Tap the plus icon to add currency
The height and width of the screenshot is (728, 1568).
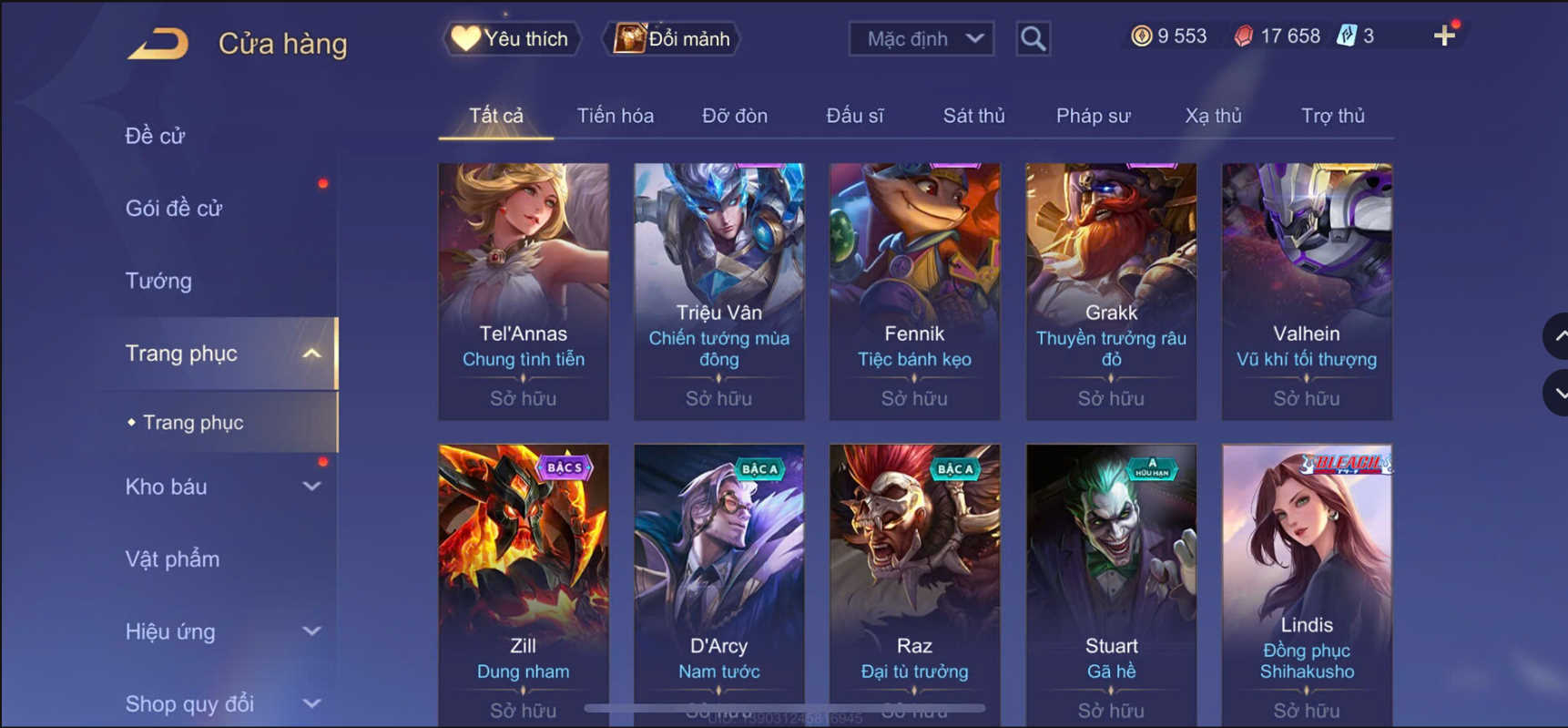click(x=1444, y=36)
